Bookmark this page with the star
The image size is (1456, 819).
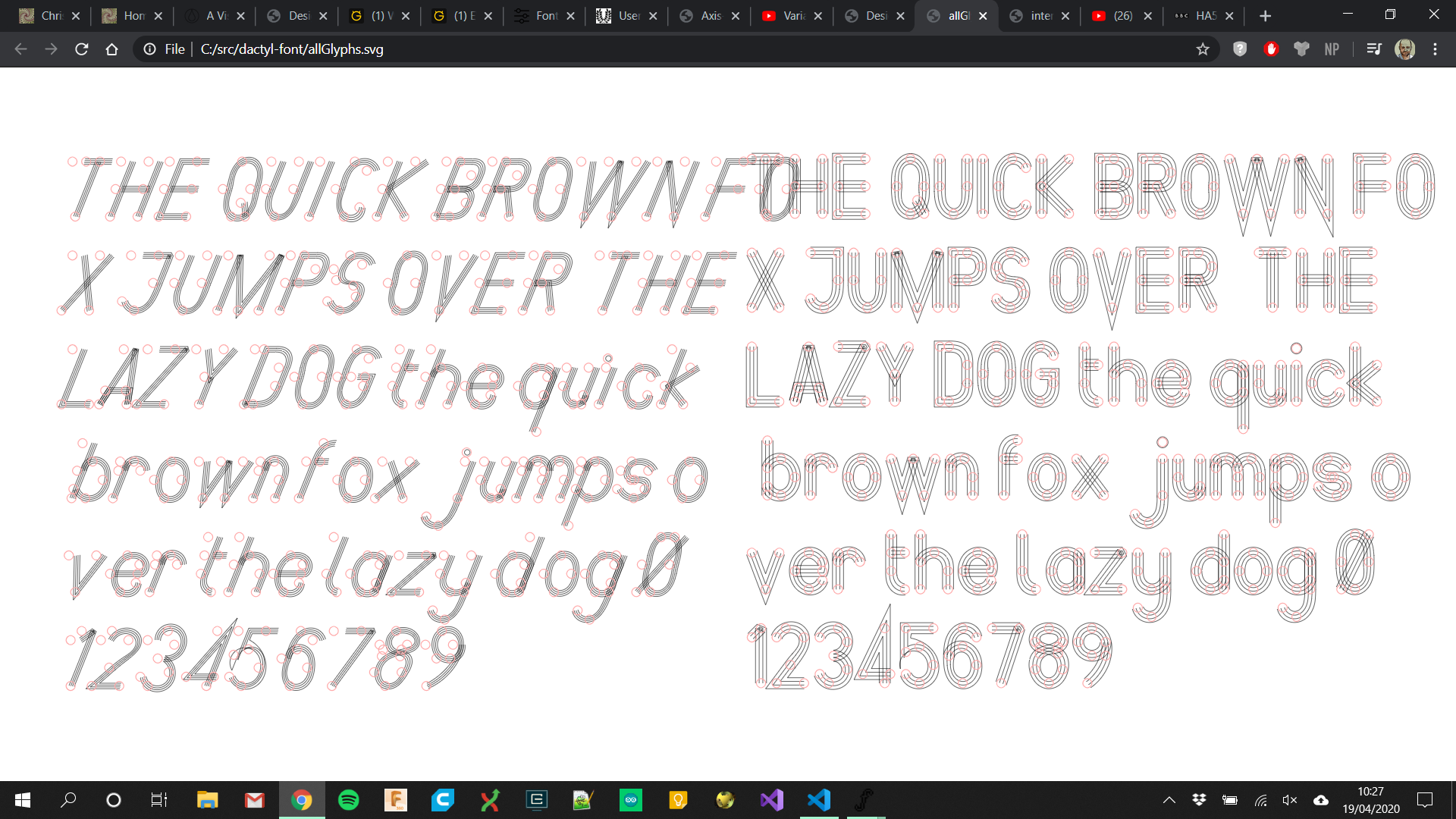[1203, 49]
